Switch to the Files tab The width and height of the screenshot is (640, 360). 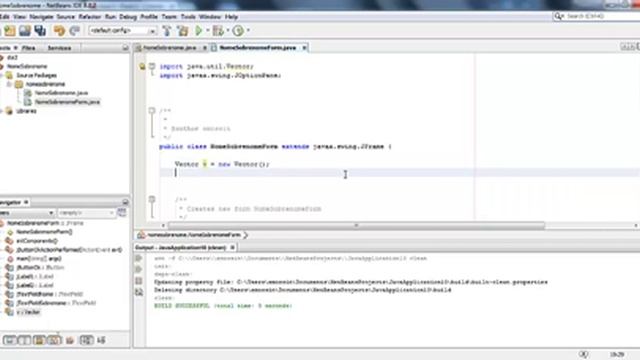coord(28,48)
